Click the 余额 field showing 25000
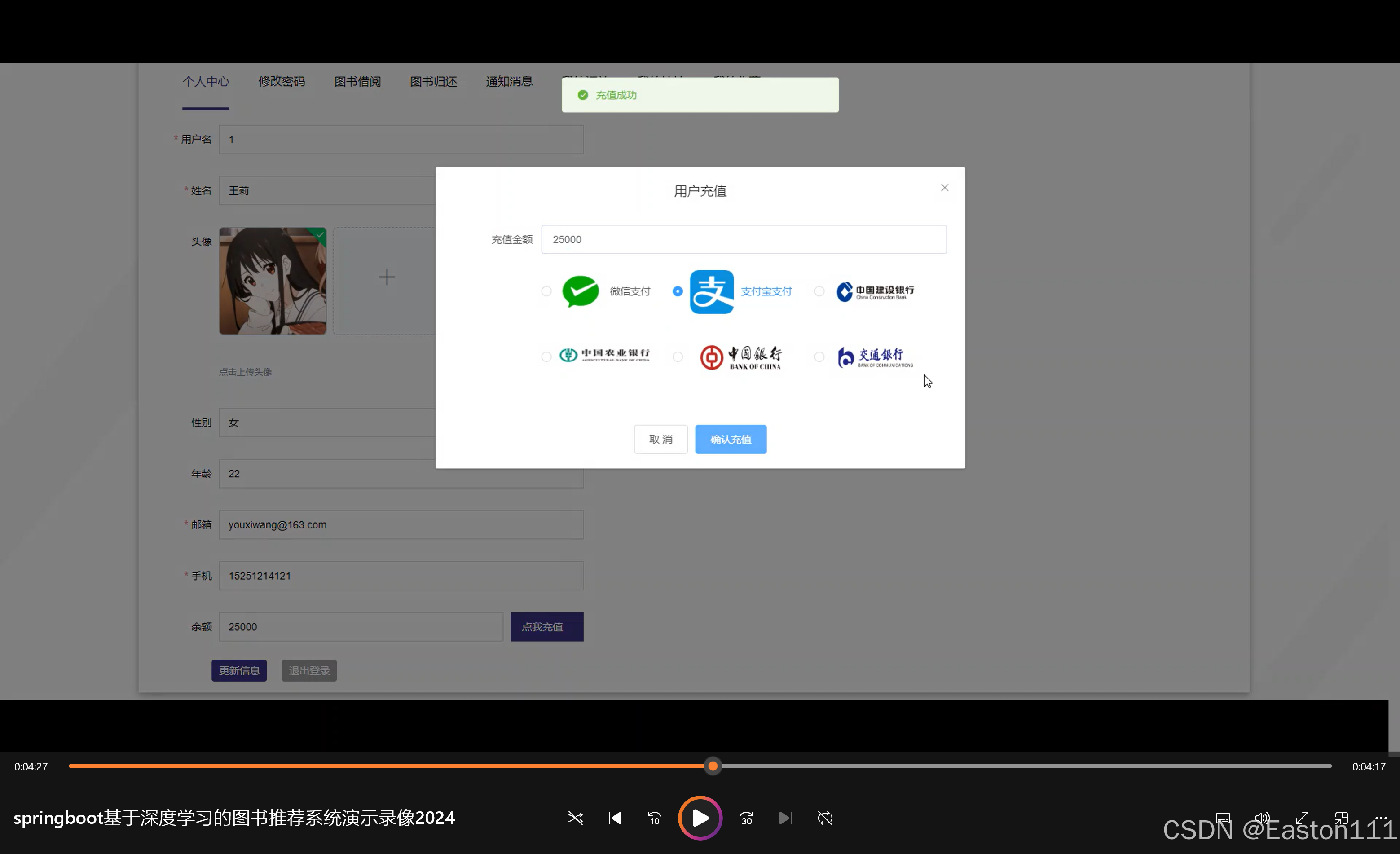The height and width of the screenshot is (854, 1400). click(361, 627)
